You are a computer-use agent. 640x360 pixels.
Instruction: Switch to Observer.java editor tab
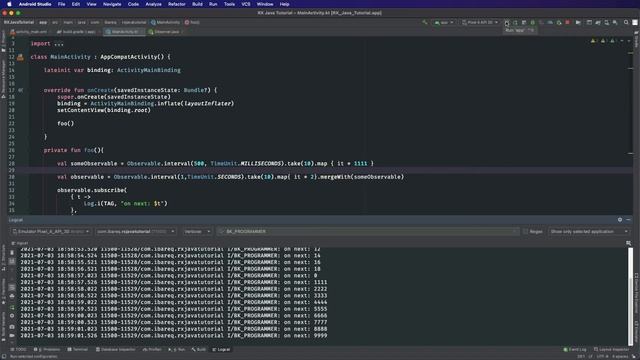coord(165,31)
